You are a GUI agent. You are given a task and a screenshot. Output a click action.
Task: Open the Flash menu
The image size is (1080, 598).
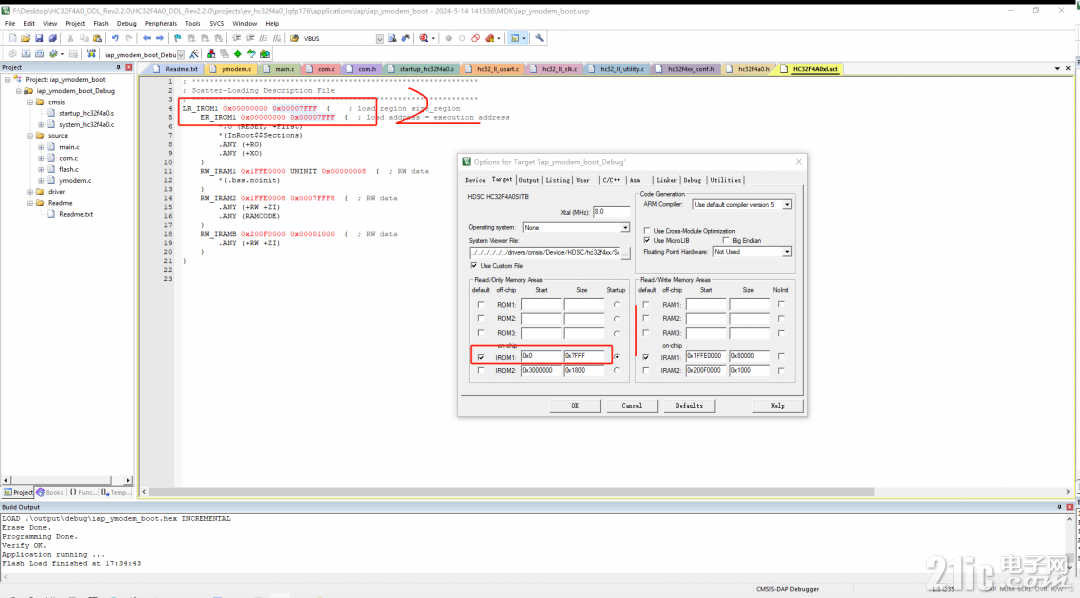coord(101,23)
